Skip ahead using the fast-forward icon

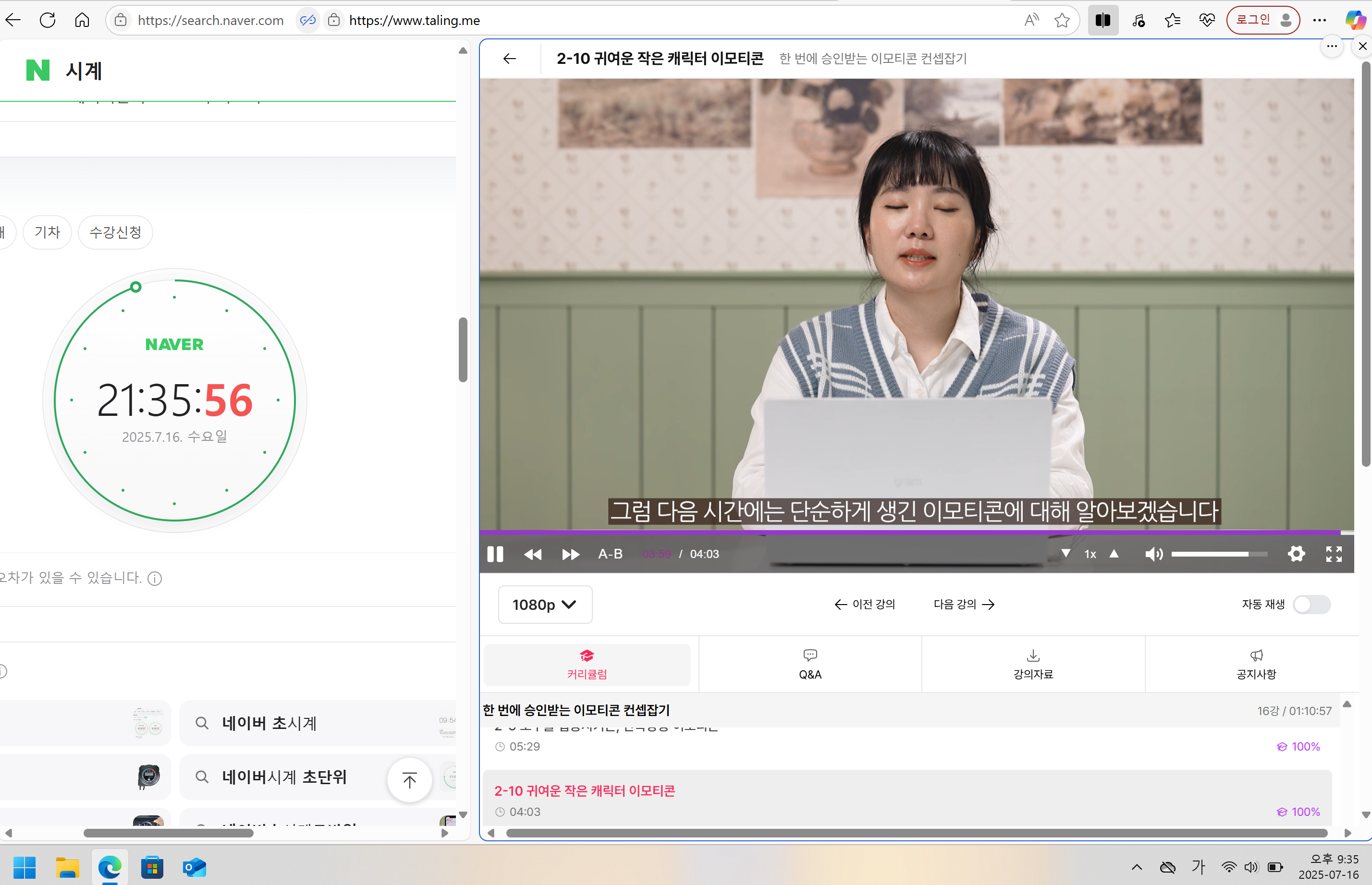(570, 553)
